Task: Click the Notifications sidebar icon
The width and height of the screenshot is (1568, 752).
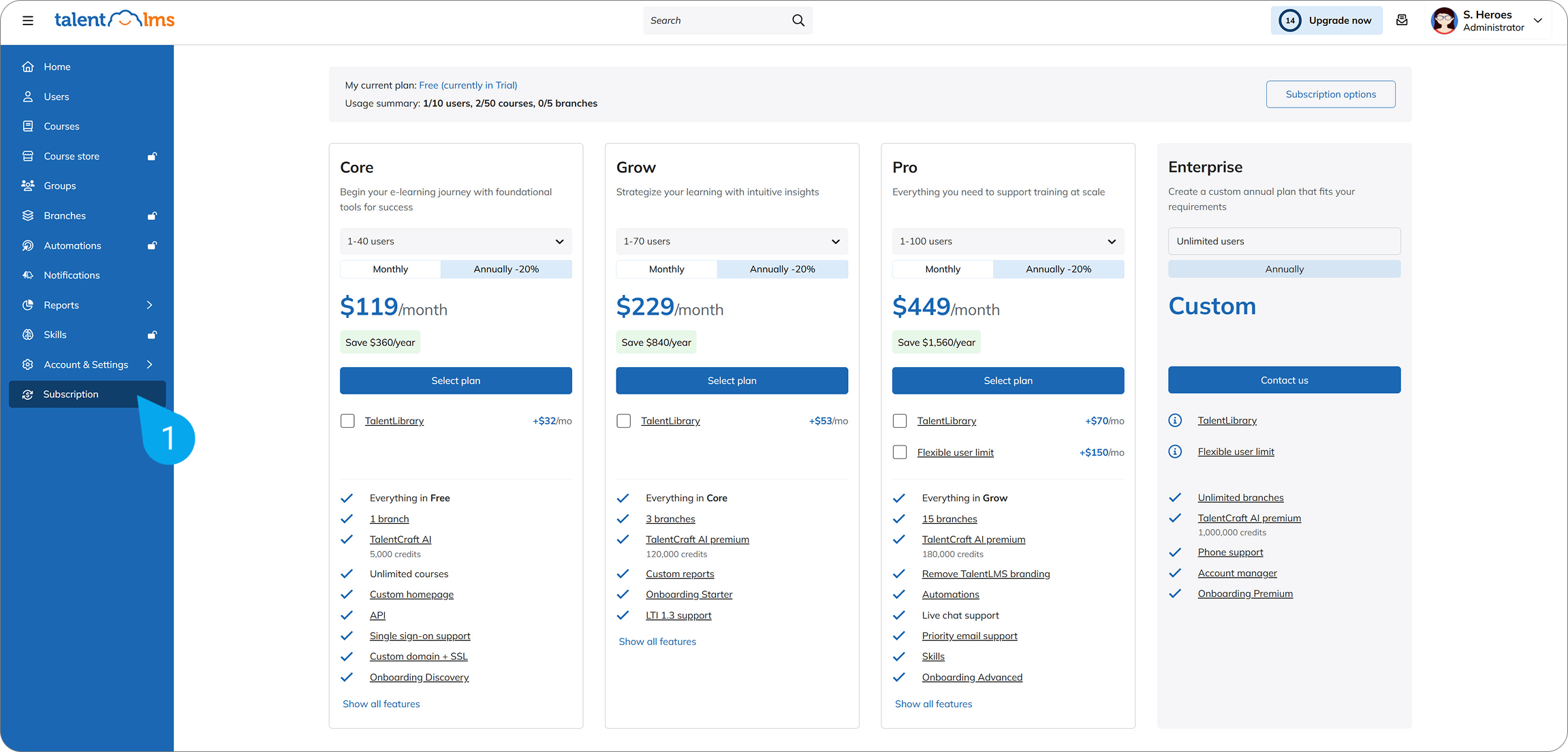Action: pos(28,275)
